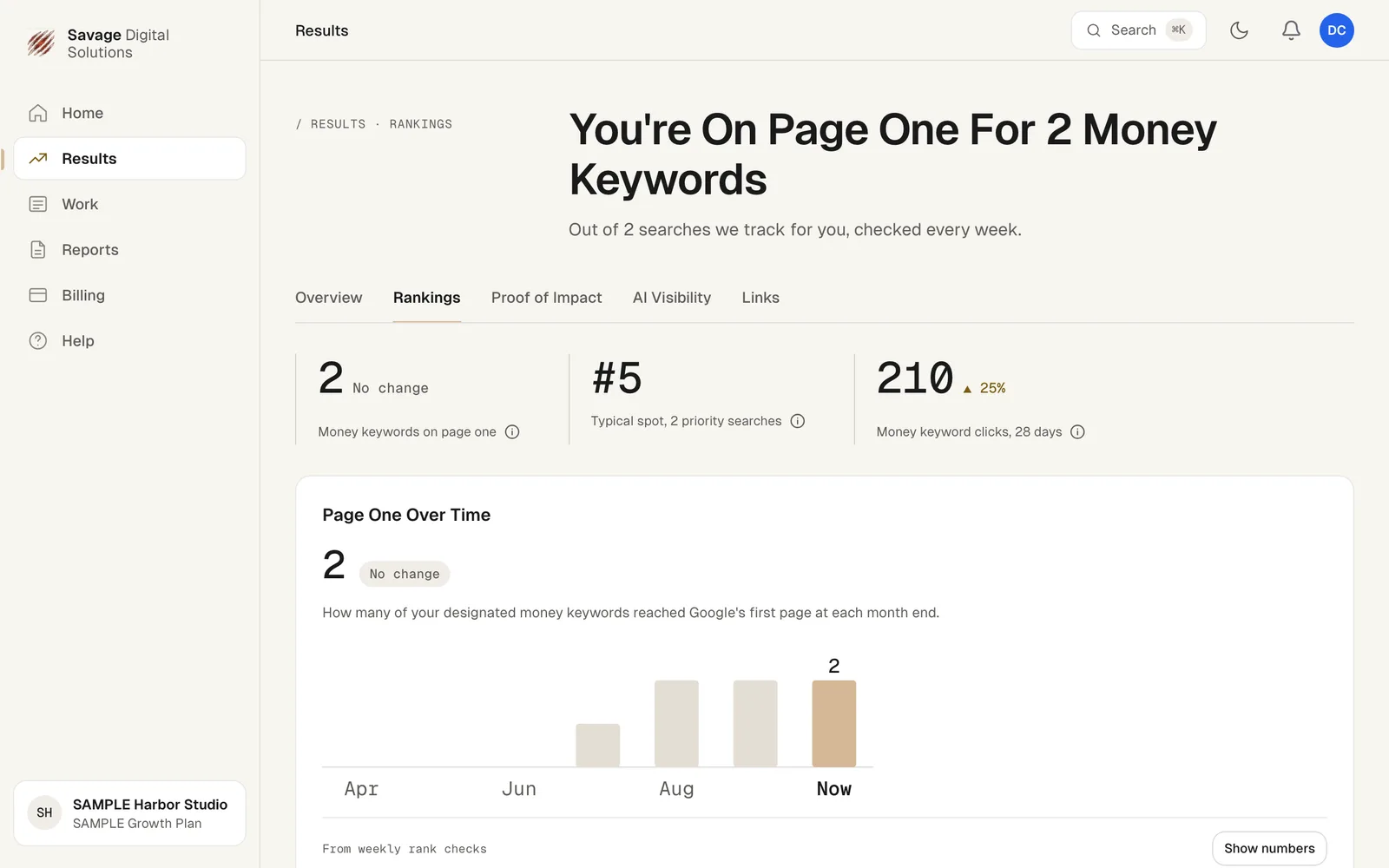Click the RESULTS breadcrumb
This screenshot has height=868, width=1389.
338,124
